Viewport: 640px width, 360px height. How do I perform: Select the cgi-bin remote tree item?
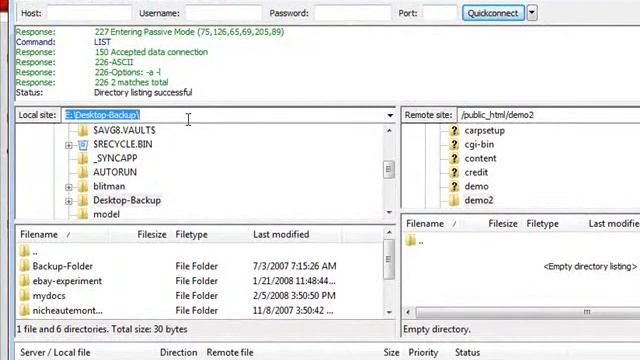[x=479, y=144]
